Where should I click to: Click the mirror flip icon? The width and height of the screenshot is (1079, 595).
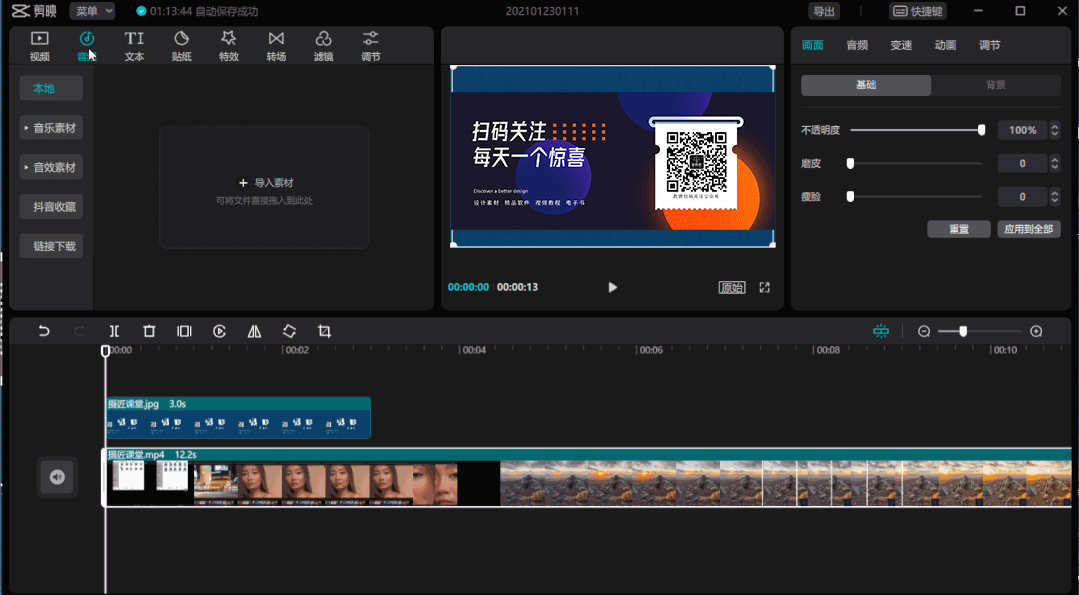pyautogui.click(x=255, y=331)
